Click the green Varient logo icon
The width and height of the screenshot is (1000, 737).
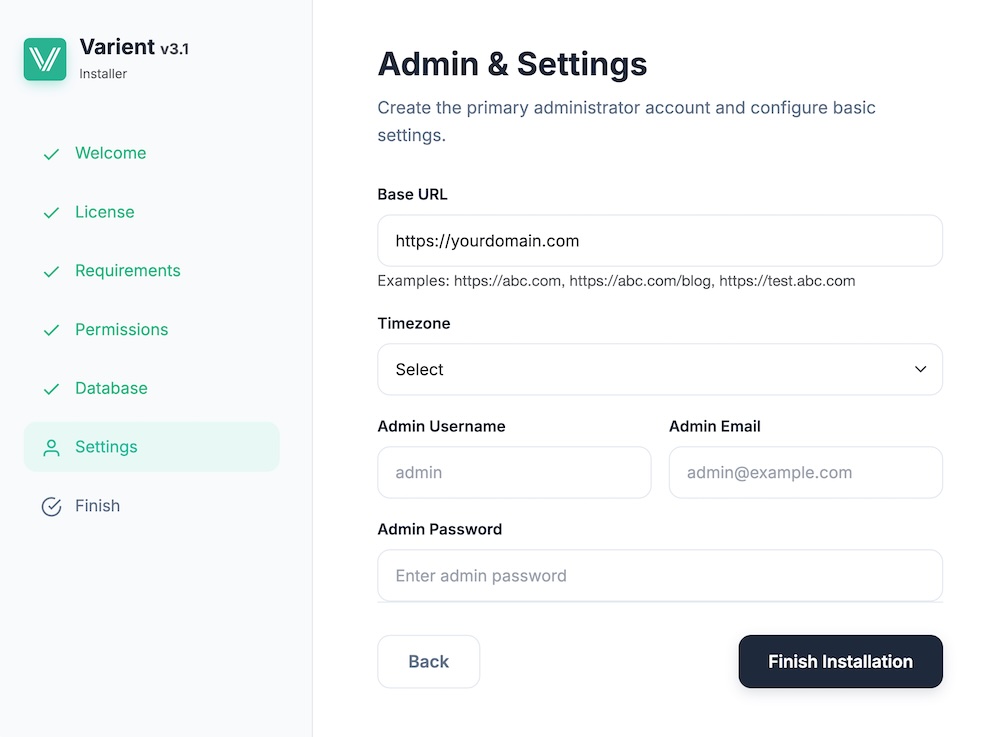[x=45, y=59]
